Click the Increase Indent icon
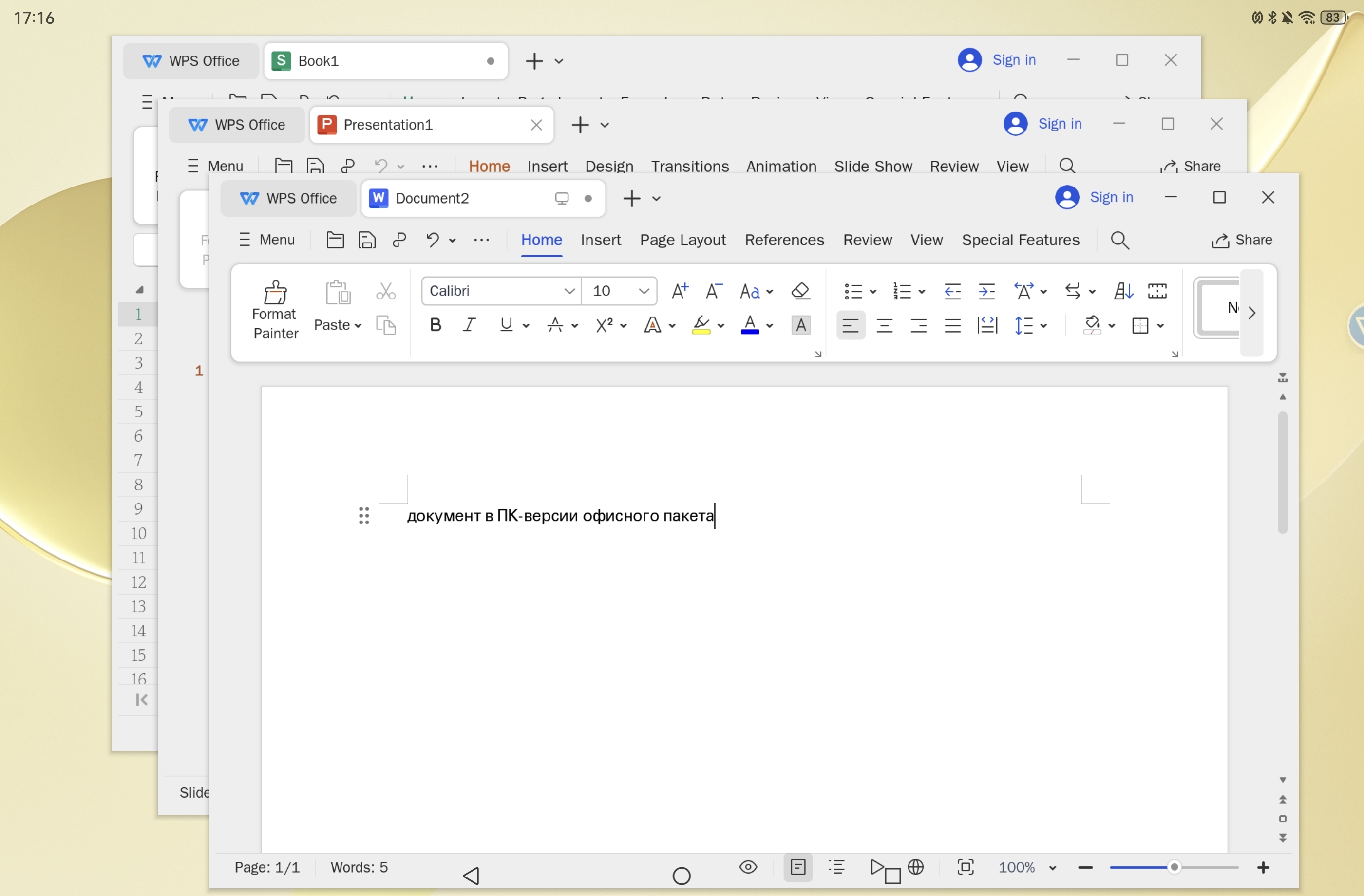 click(x=986, y=291)
